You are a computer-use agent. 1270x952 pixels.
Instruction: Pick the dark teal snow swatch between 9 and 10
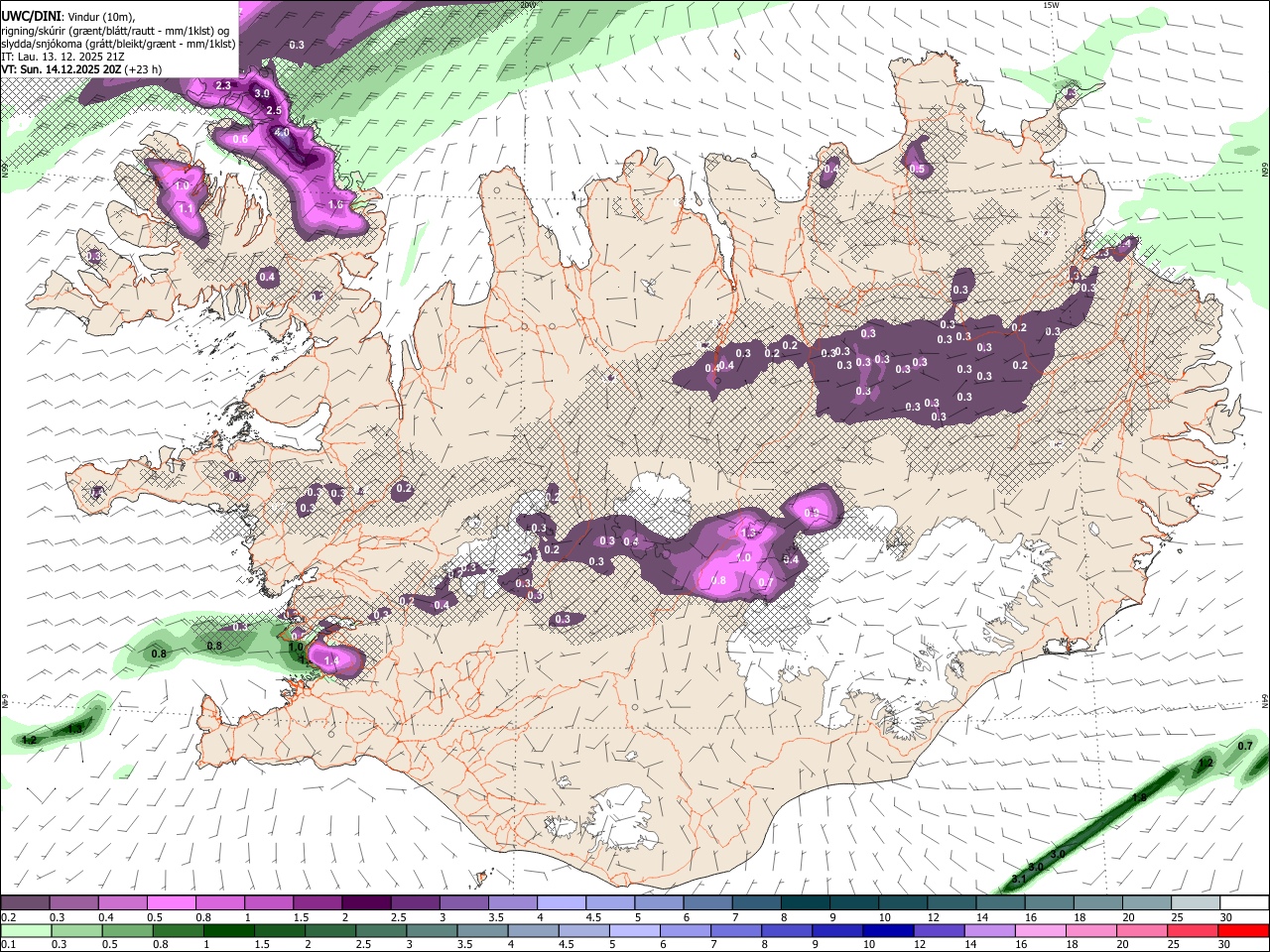[x=853, y=902]
